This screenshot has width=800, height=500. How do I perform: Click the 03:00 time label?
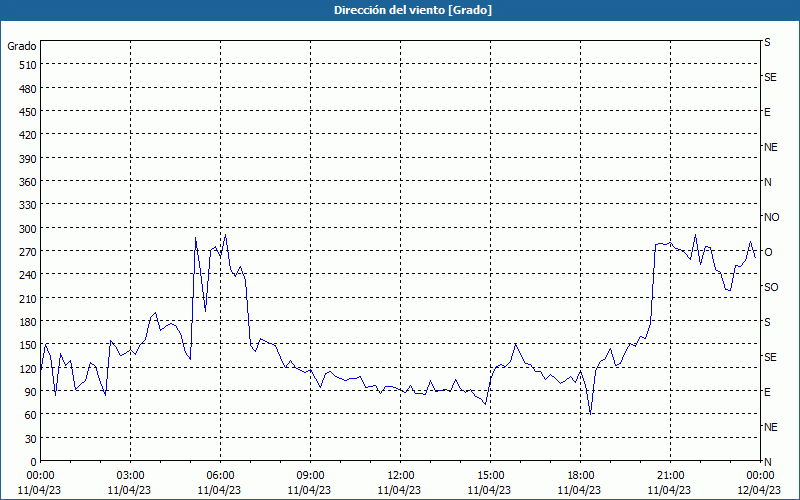[x=130, y=476]
